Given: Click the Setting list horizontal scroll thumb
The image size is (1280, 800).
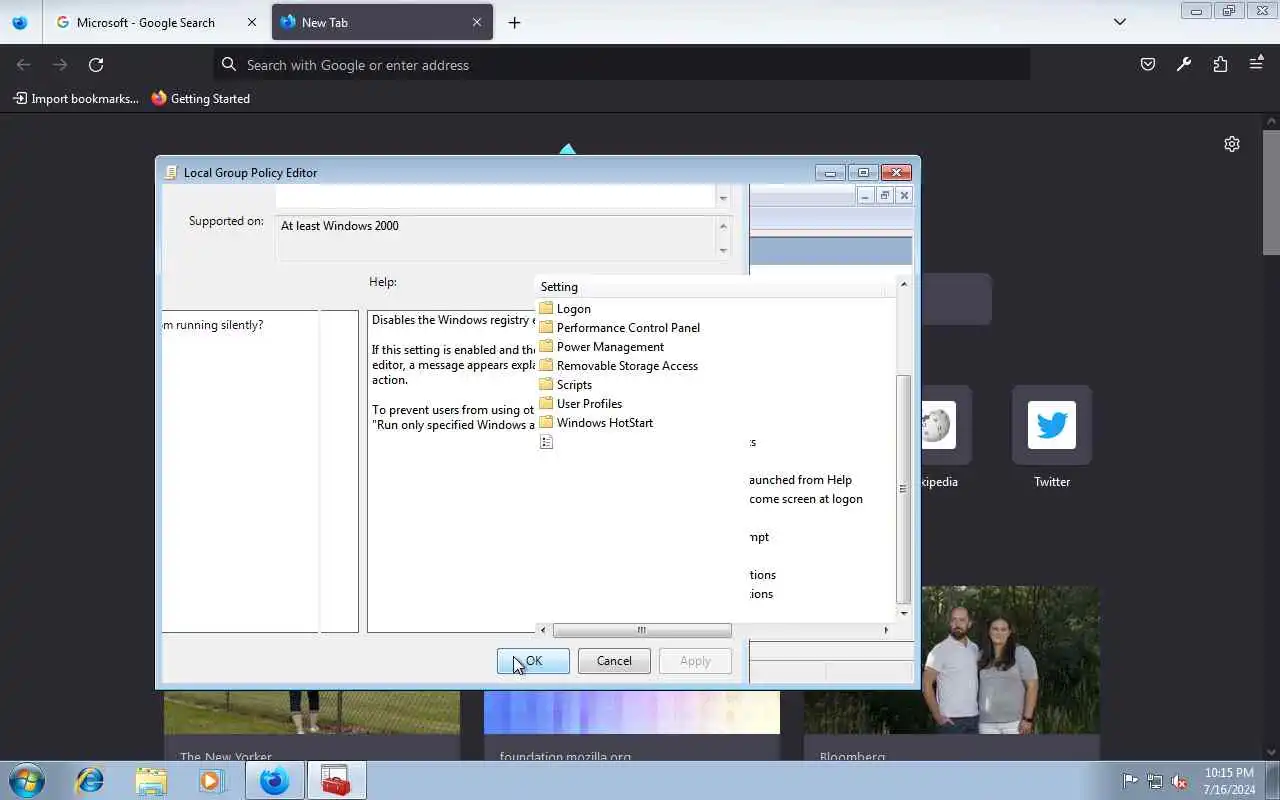Looking at the screenshot, I should 642,630.
